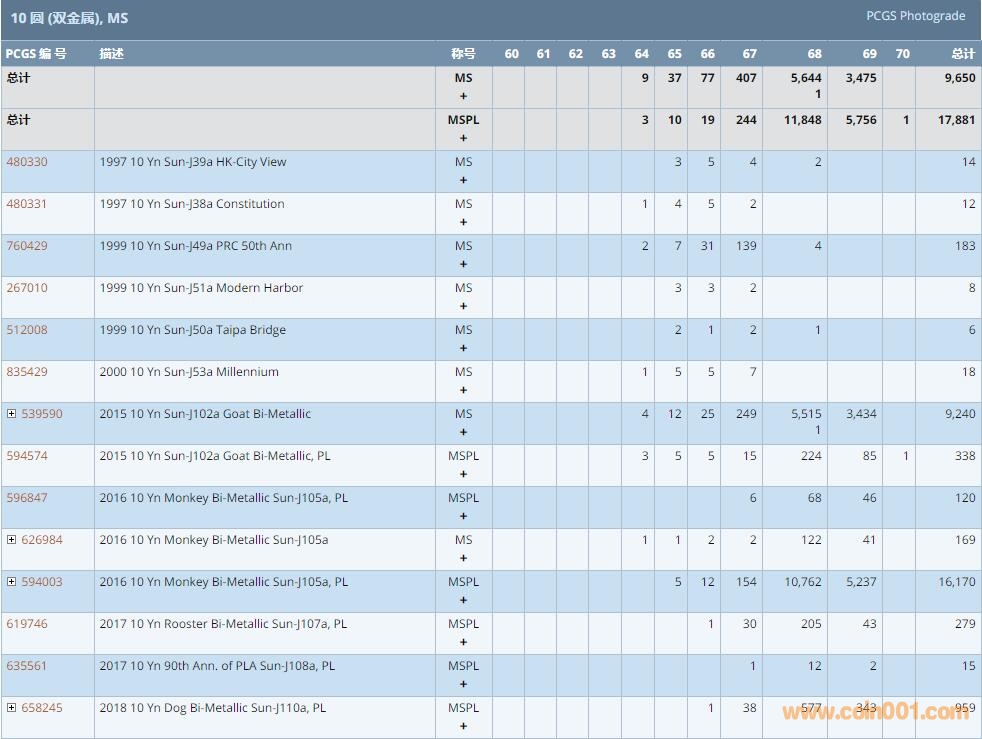Screen dimensions: 982x739
Task: Expand the 539590 Goat Bi-Metallic row
Action: click(12, 414)
